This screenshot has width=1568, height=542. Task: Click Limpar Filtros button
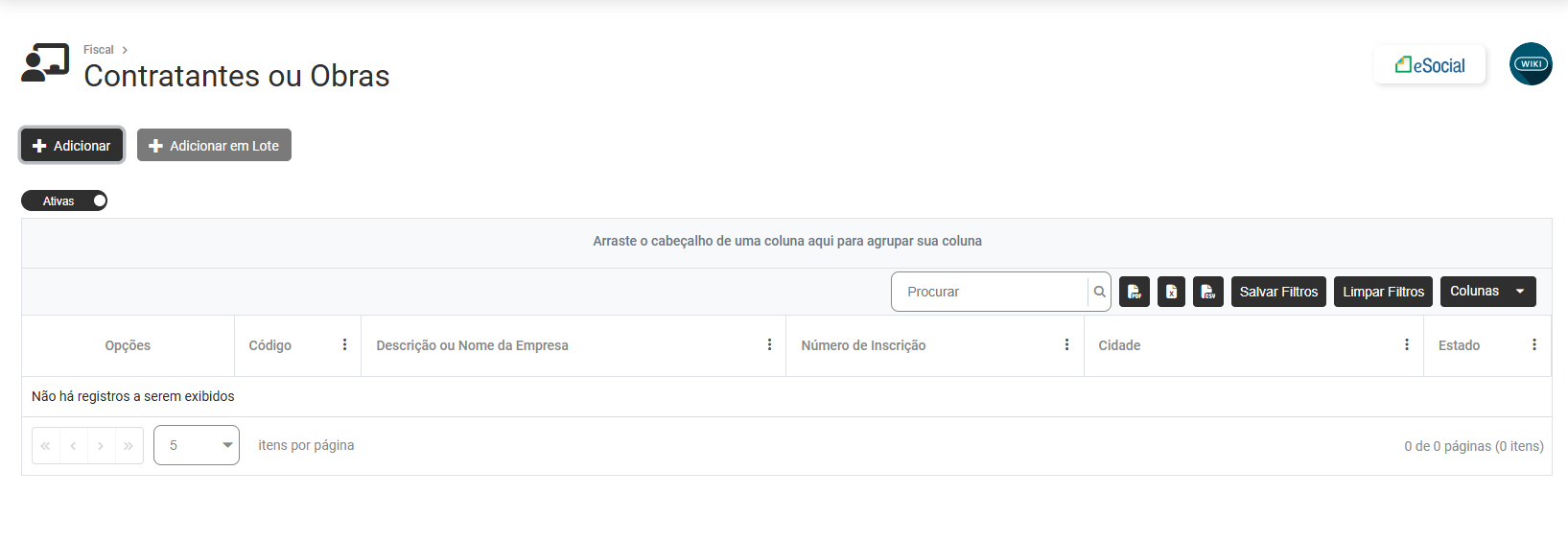tap(1383, 292)
